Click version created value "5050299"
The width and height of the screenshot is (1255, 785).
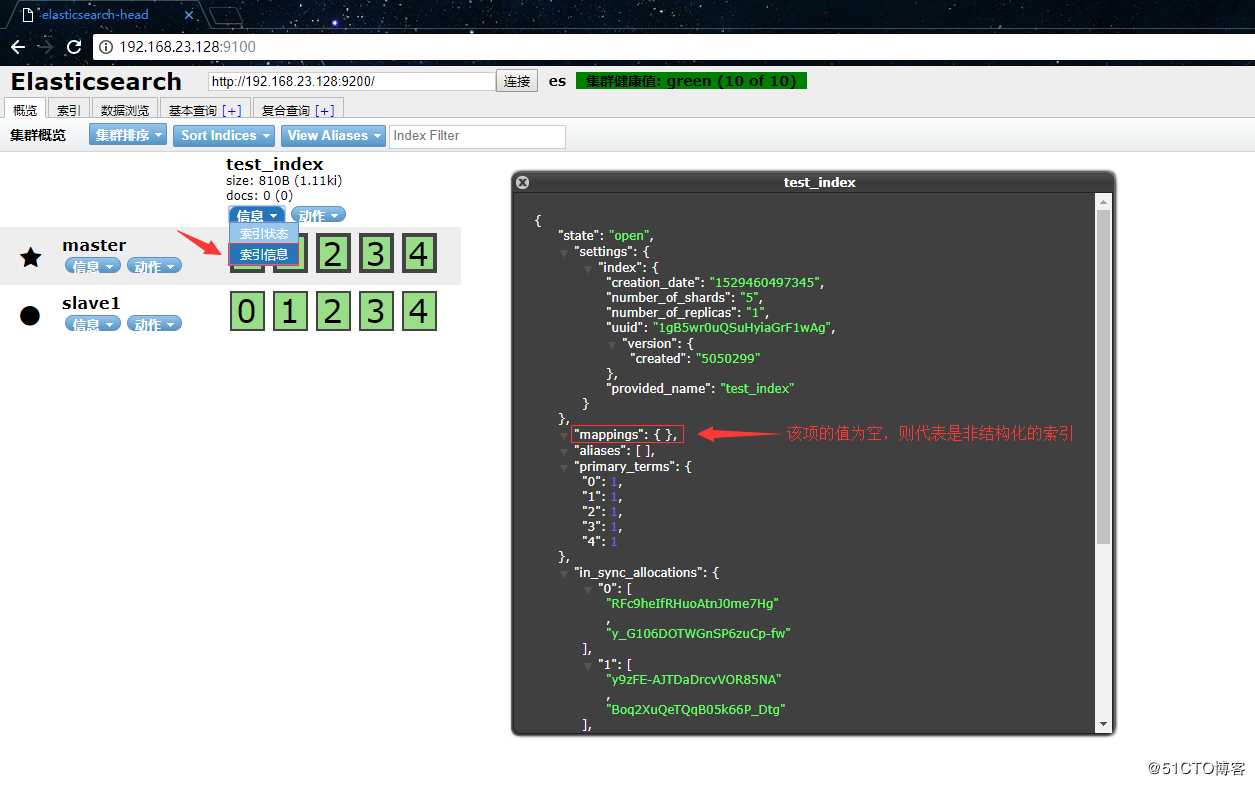[729, 358]
